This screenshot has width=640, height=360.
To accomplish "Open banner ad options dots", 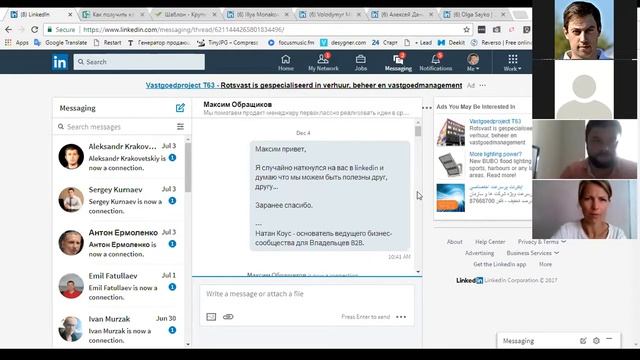I will pos(482,85).
